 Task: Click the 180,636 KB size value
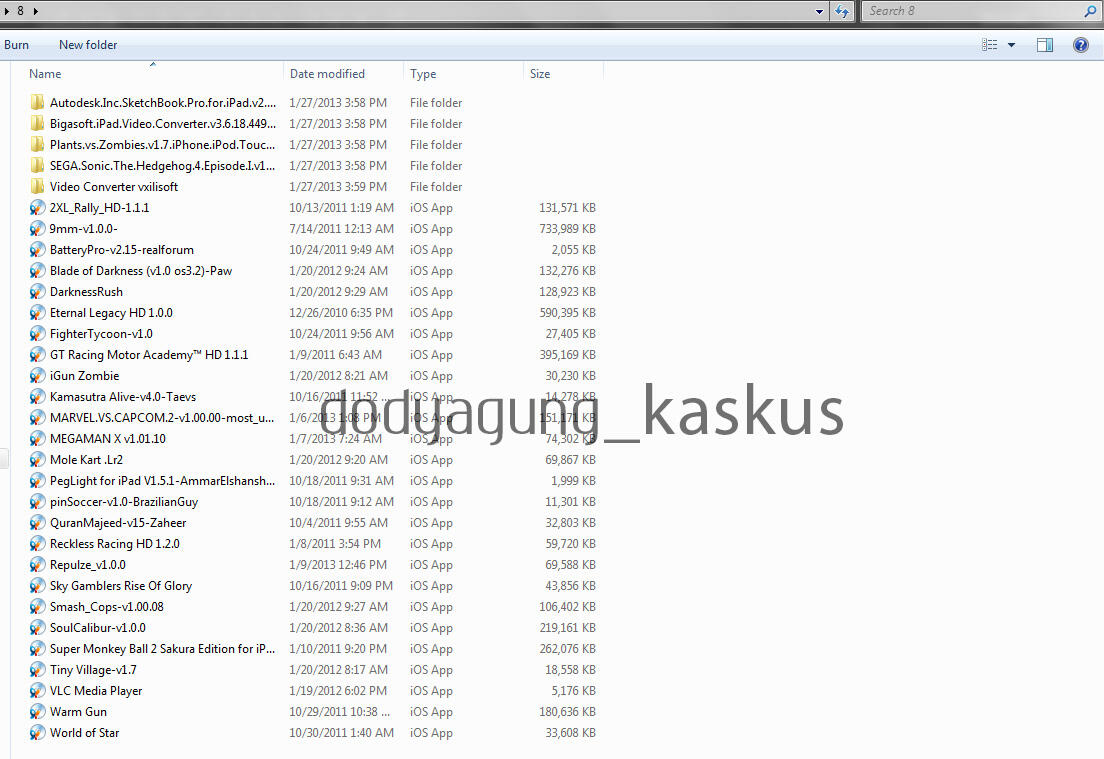click(x=567, y=712)
